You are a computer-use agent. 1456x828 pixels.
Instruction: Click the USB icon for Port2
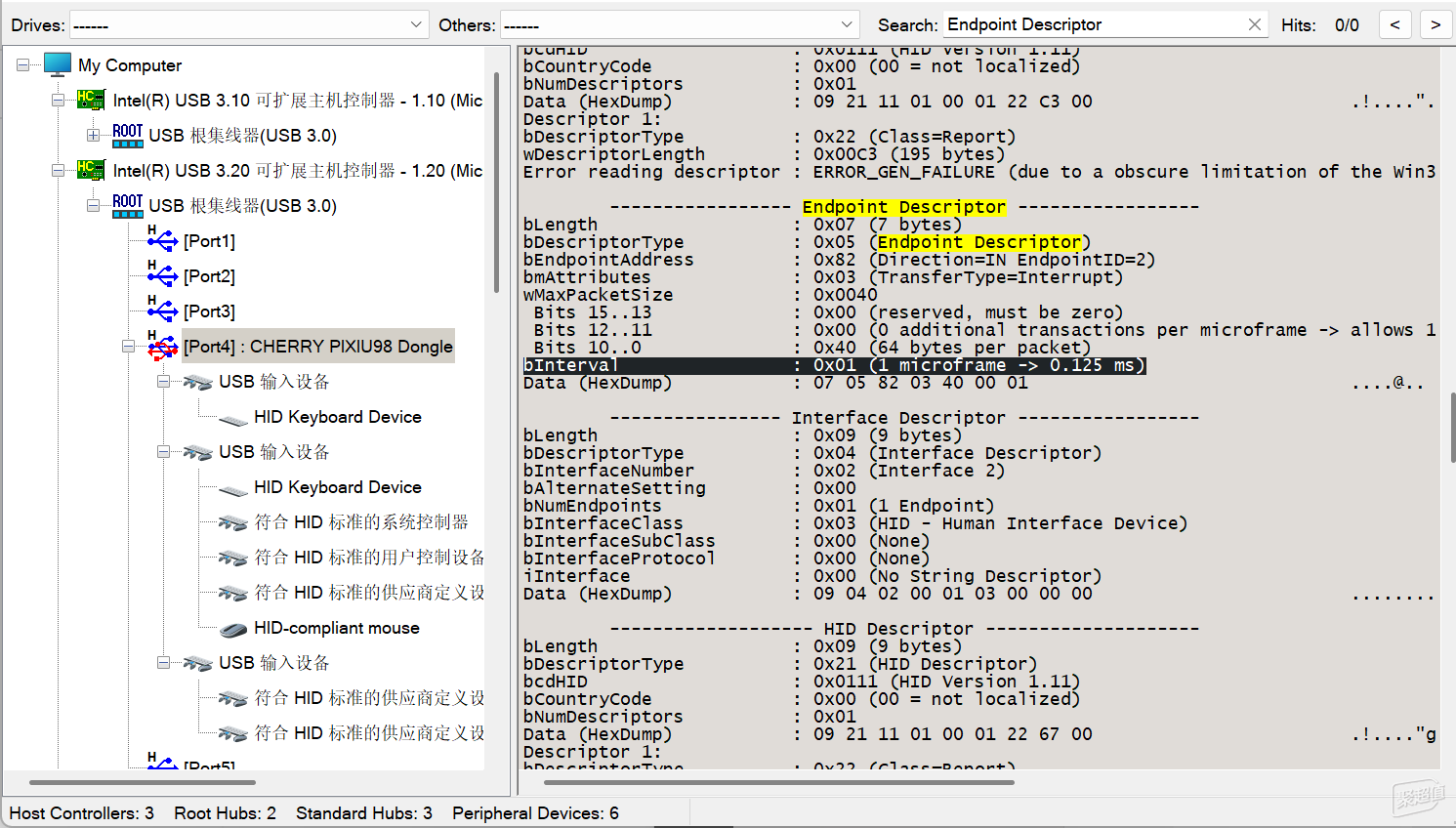coord(162,274)
